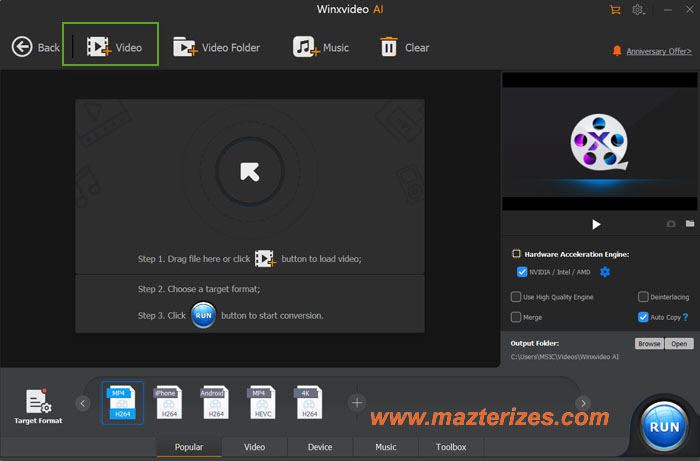Click the drag-file drop zone arrow
The height and width of the screenshot is (461, 700).
click(250, 171)
